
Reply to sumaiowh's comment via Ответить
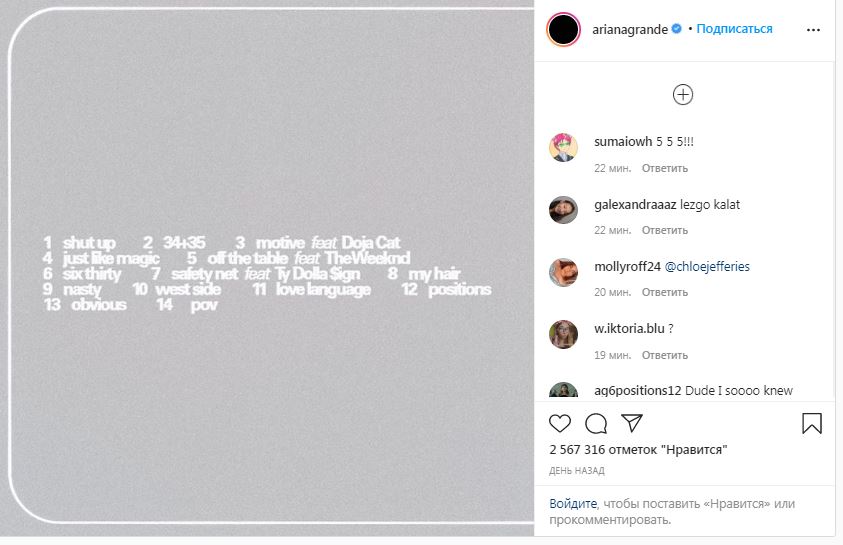point(665,168)
